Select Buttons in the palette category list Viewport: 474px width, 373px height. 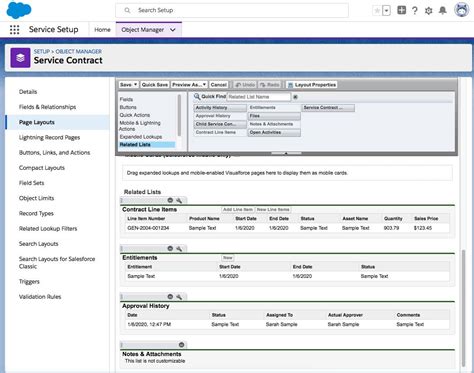(x=128, y=107)
